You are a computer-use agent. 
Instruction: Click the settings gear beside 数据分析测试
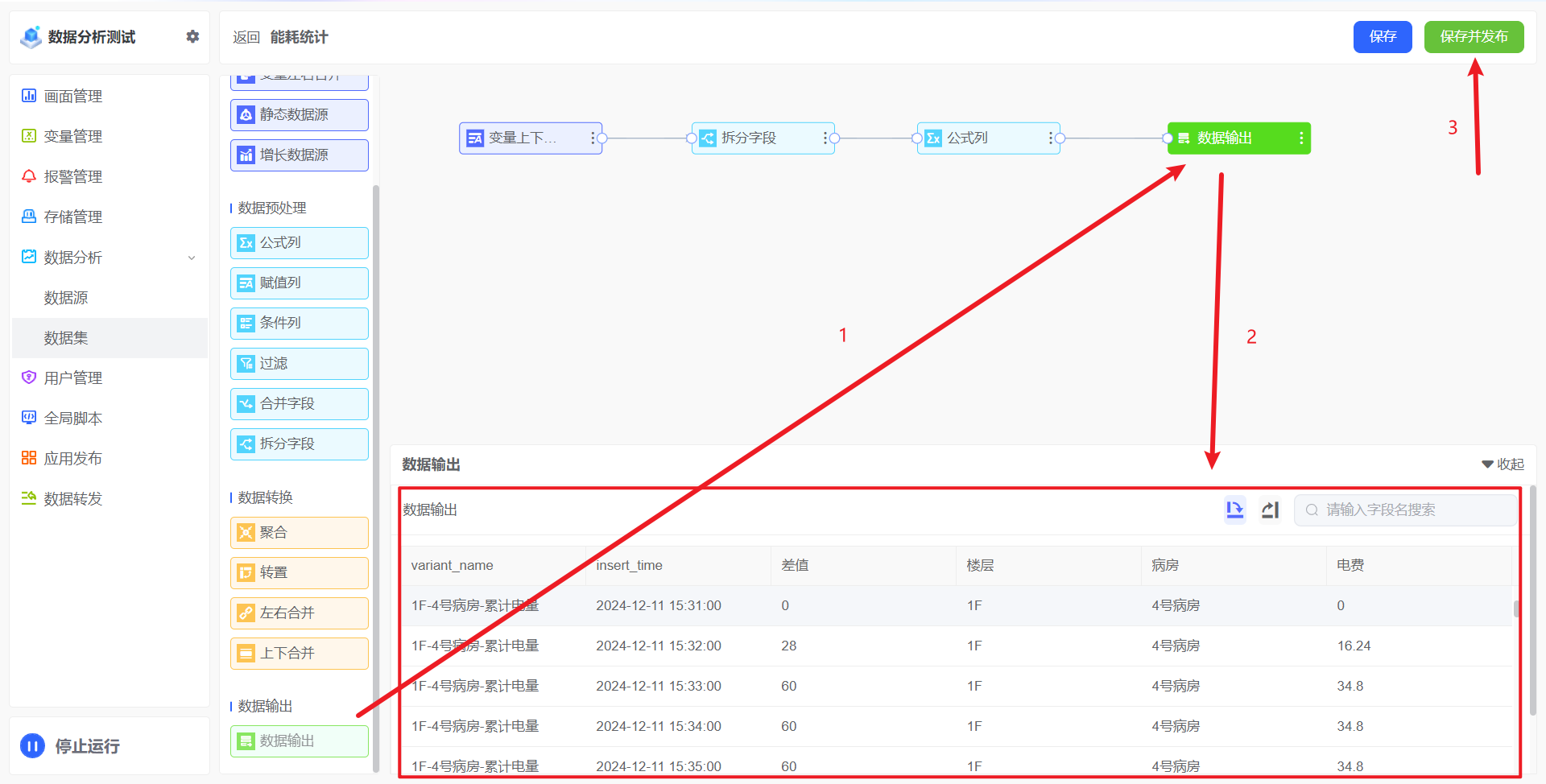click(192, 36)
